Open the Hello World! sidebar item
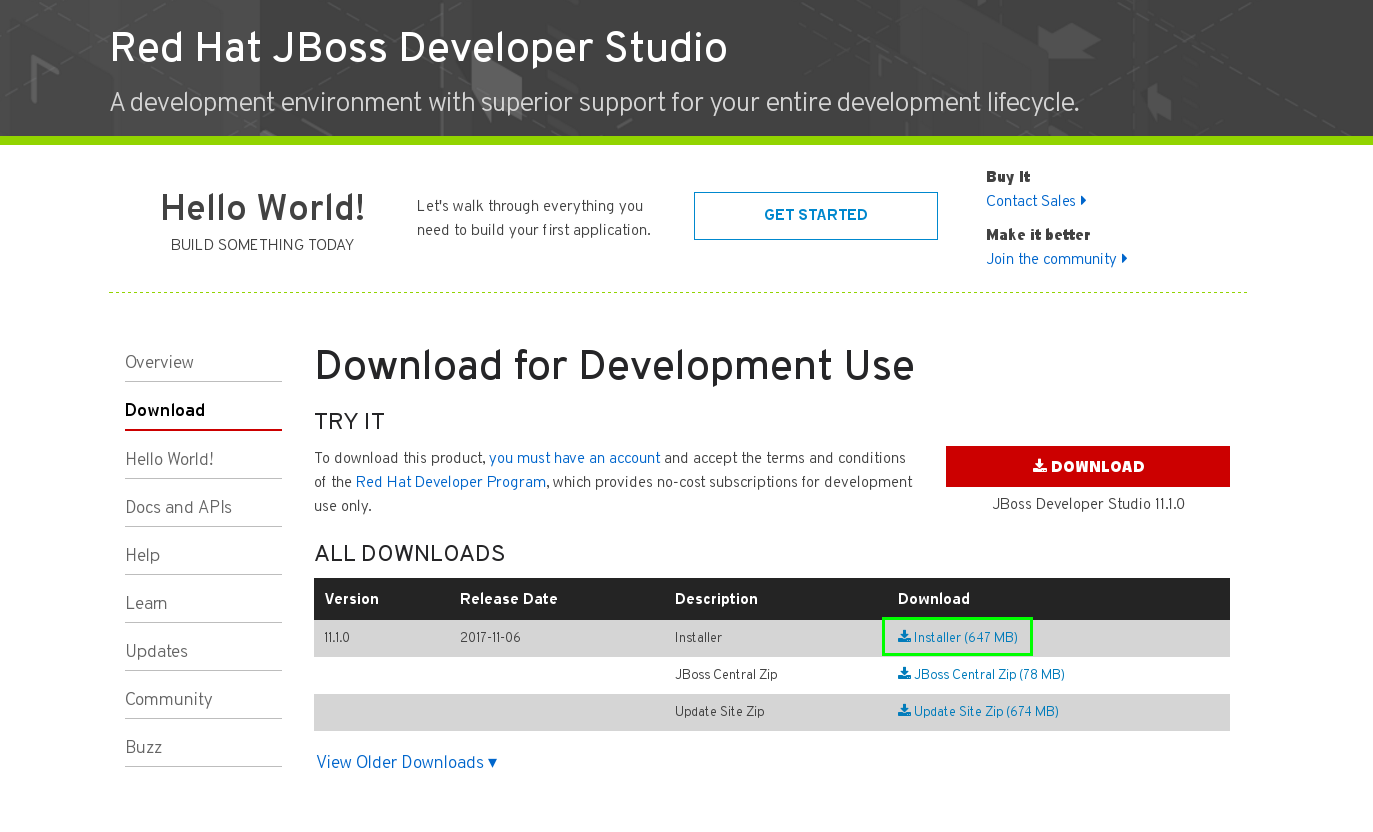 pyautogui.click(x=203, y=459)
